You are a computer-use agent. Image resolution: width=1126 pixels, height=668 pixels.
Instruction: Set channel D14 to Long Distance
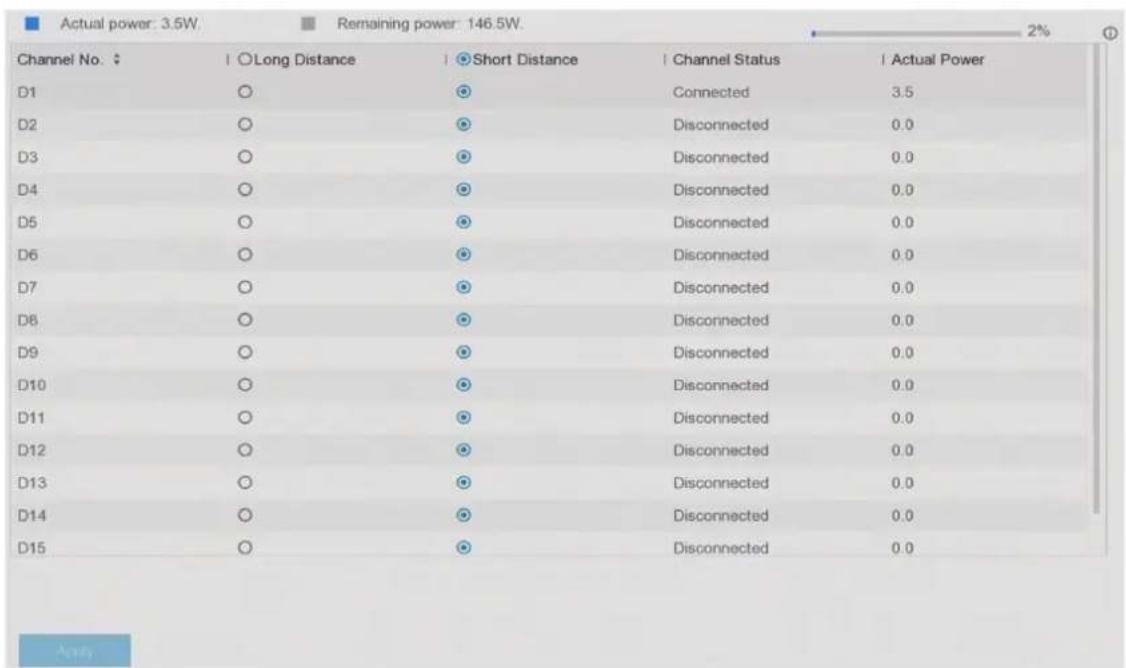pyautogui.click(x=245, y=515)
